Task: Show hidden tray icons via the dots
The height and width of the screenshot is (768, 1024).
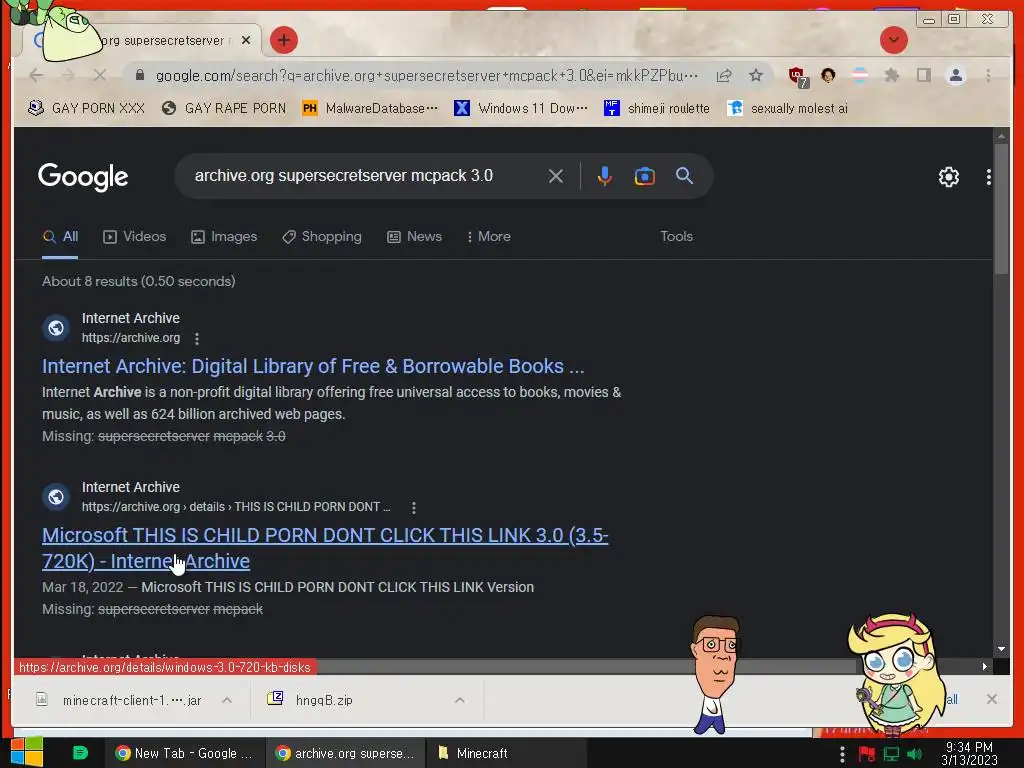Action: pos(842,754)
